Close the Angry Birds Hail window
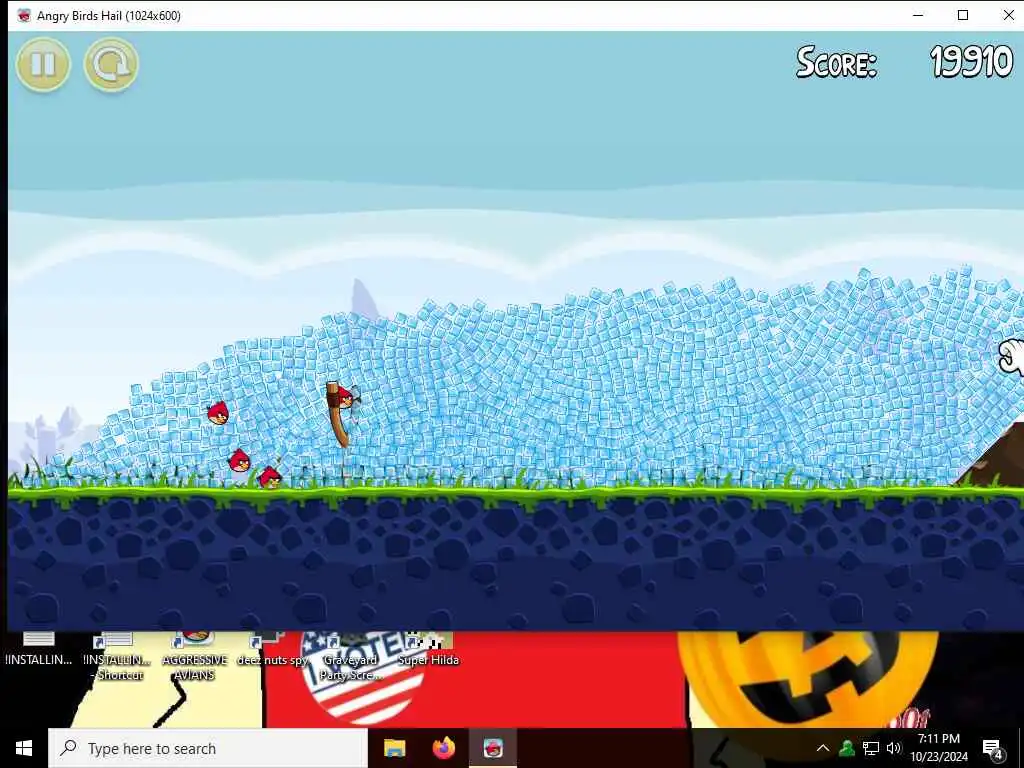The height and width of the screenshot is (768, 1024). click(1008, 15)
